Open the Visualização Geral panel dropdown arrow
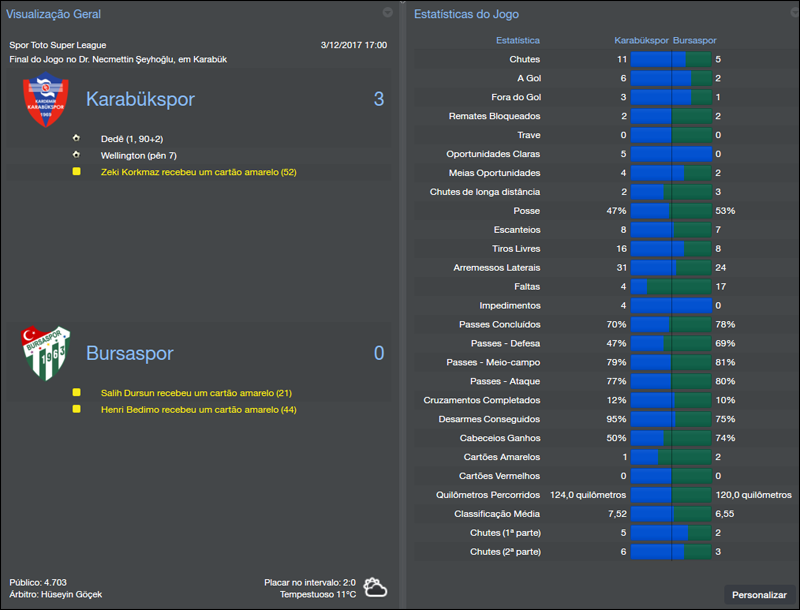 click(388, 14)
